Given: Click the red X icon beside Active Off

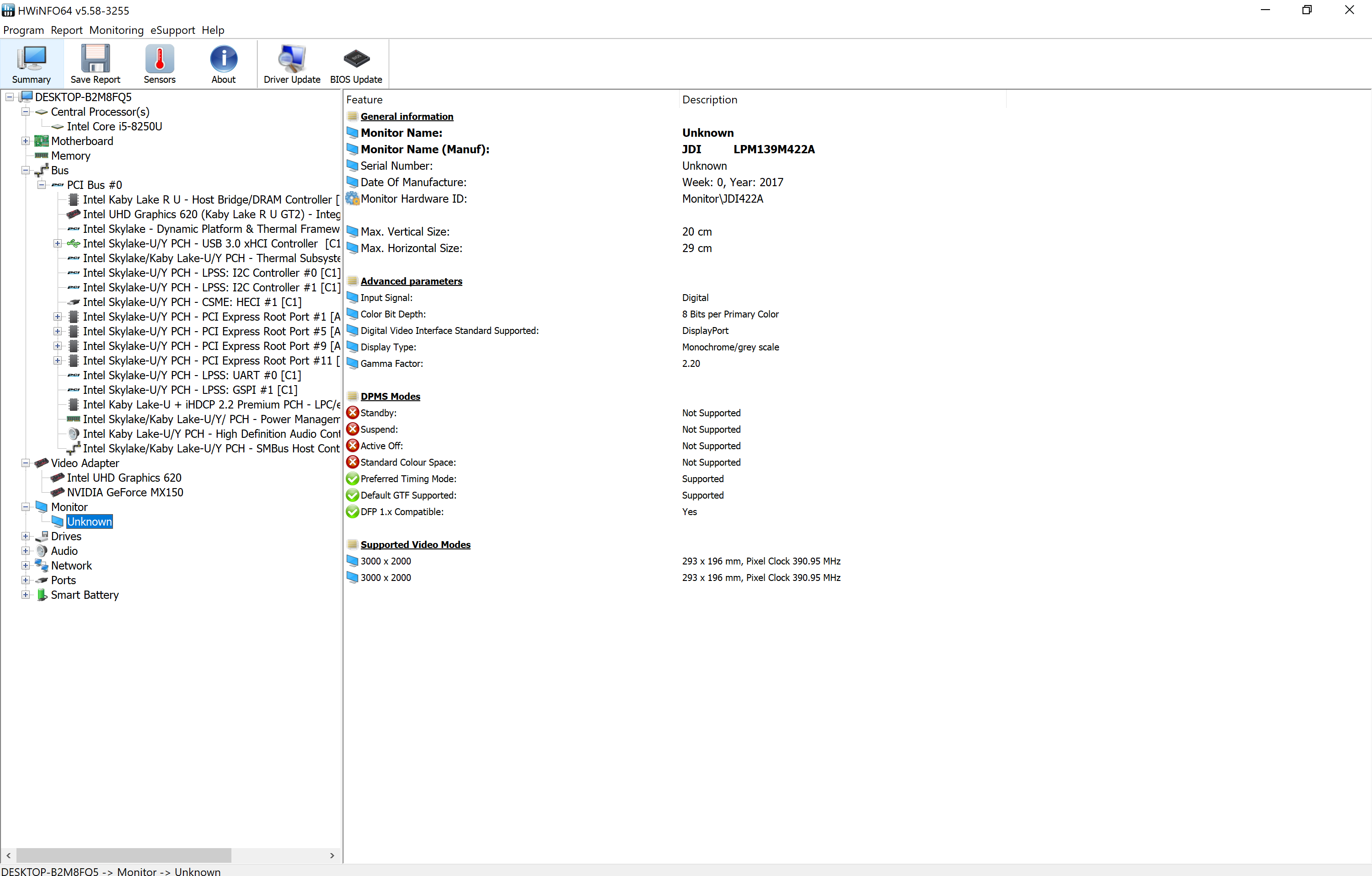Looking at the screenshot, I should (353, 446).
